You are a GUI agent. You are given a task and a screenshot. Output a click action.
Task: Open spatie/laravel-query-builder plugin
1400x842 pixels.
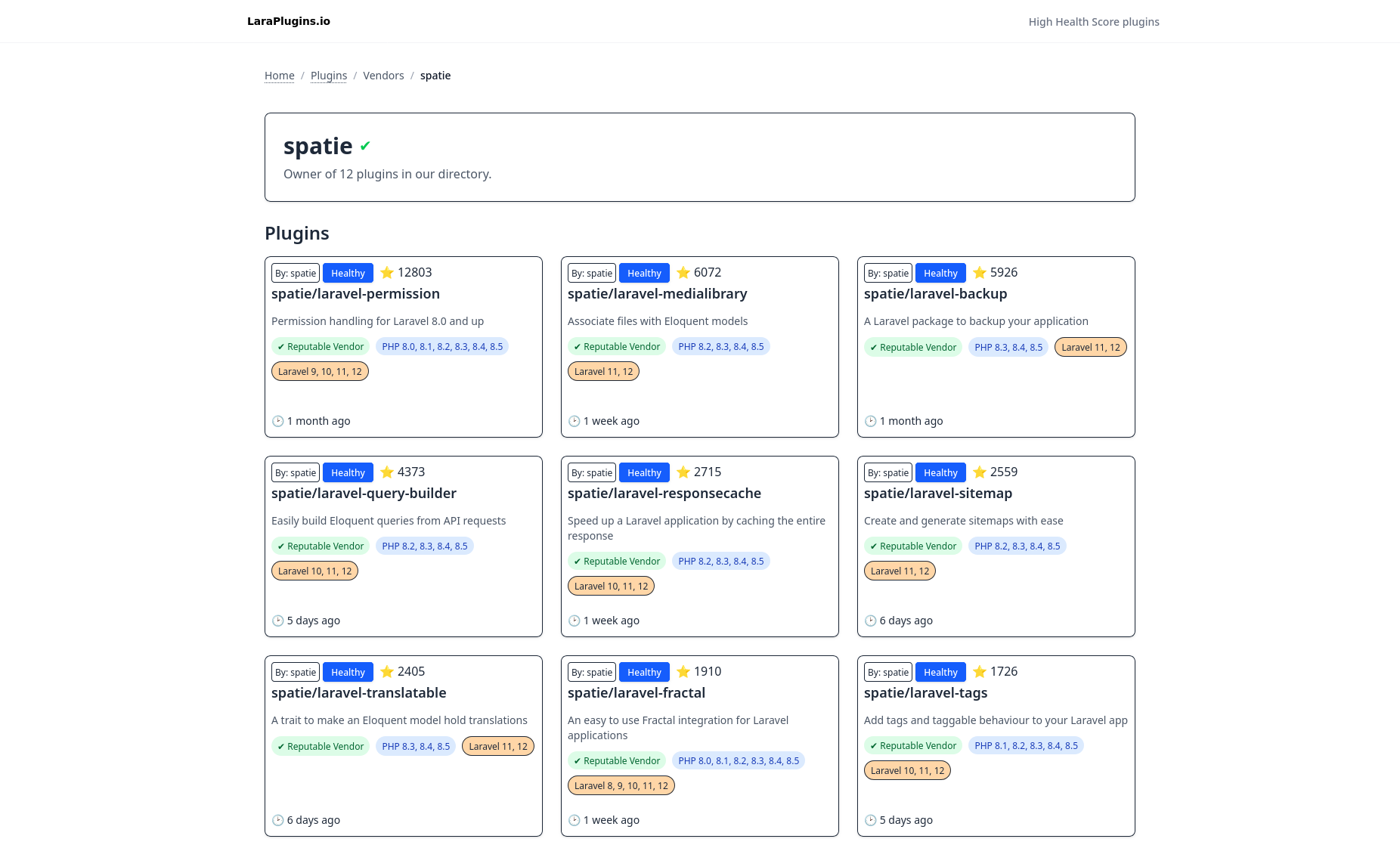pyautogui.click(x=364, y=494)
